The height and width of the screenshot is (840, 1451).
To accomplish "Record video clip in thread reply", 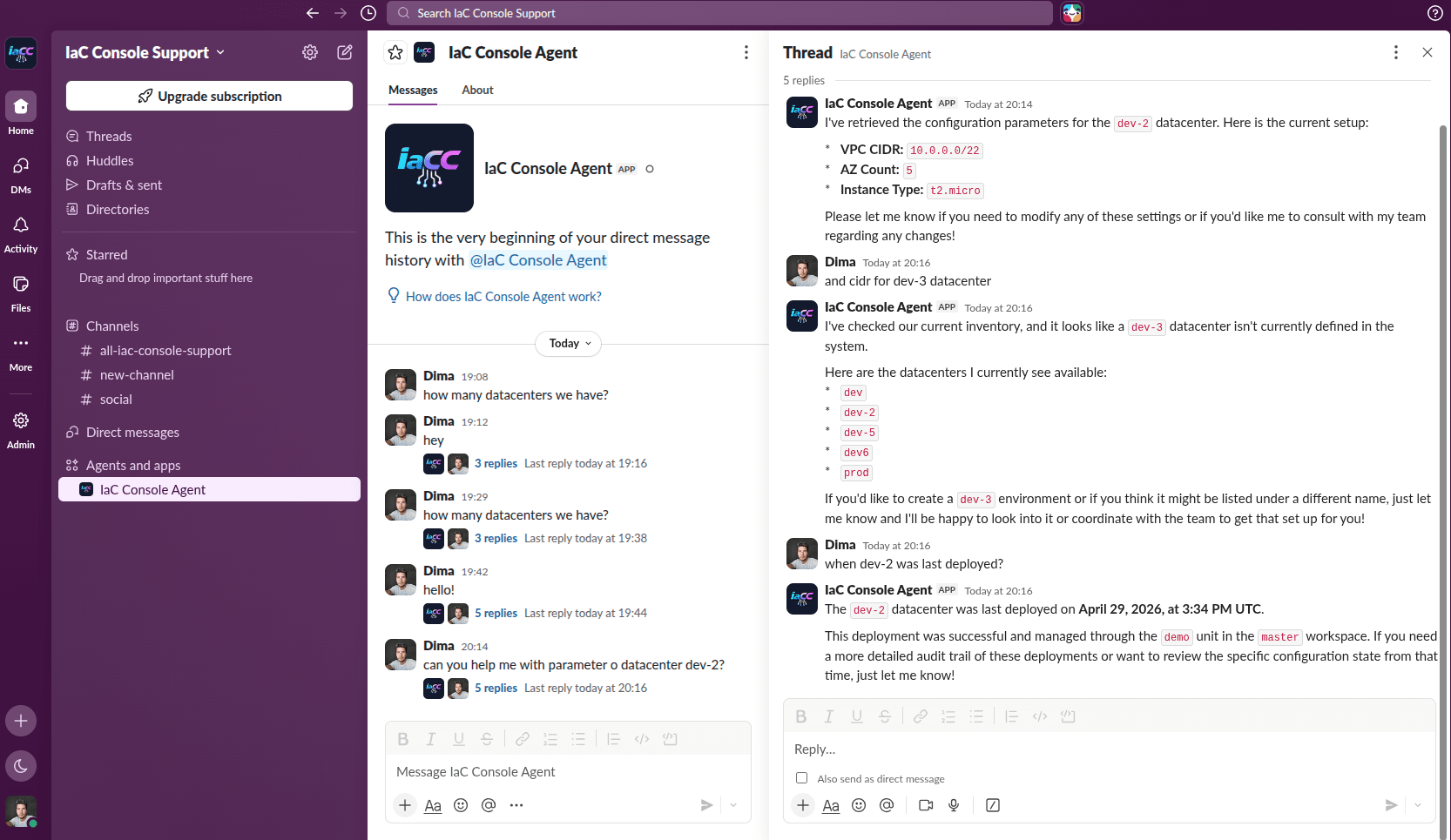I will [926, 805].
